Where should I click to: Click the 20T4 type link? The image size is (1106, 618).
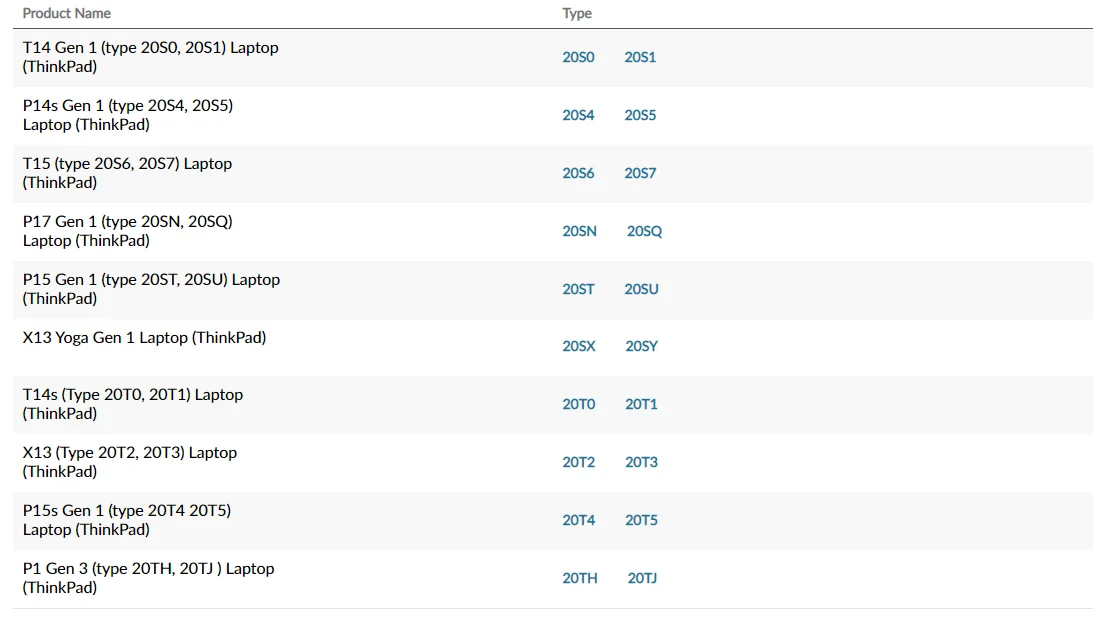[578, 520]
